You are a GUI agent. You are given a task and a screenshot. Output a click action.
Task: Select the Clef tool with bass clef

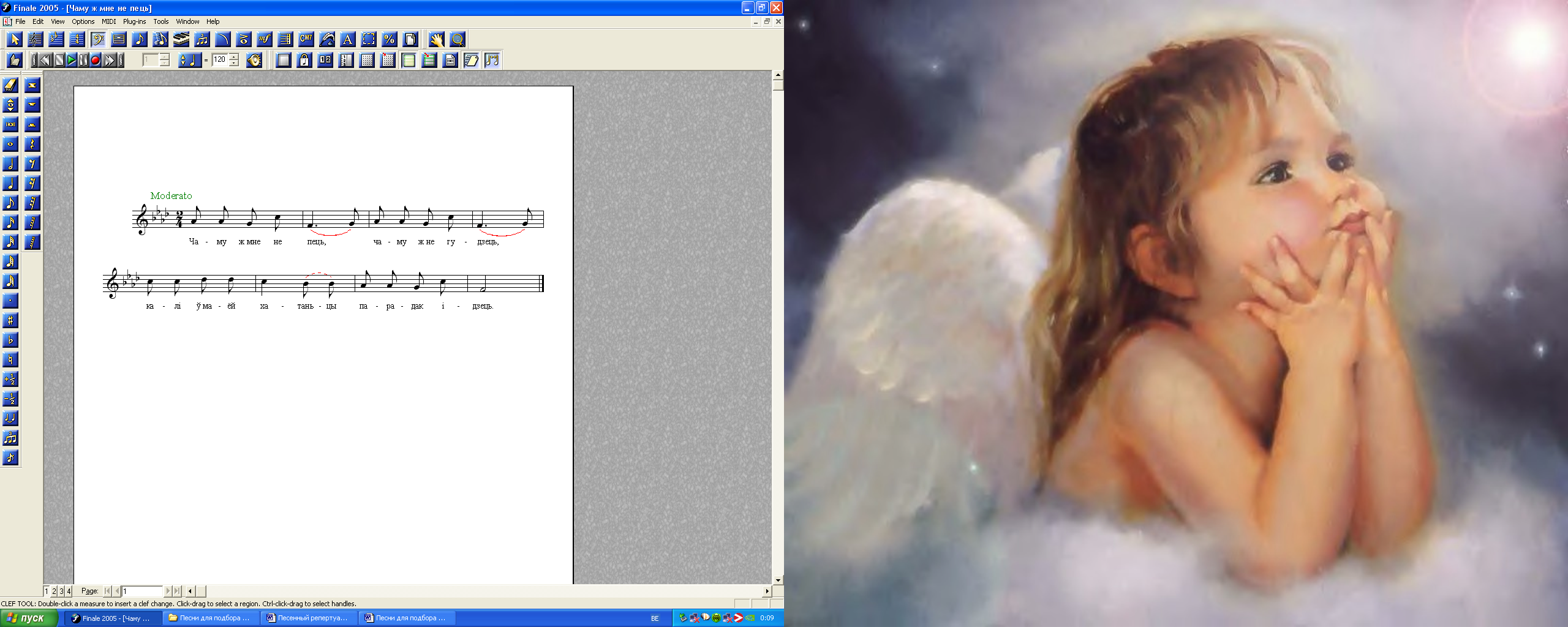pyautogui.click(x=98, y=40)
